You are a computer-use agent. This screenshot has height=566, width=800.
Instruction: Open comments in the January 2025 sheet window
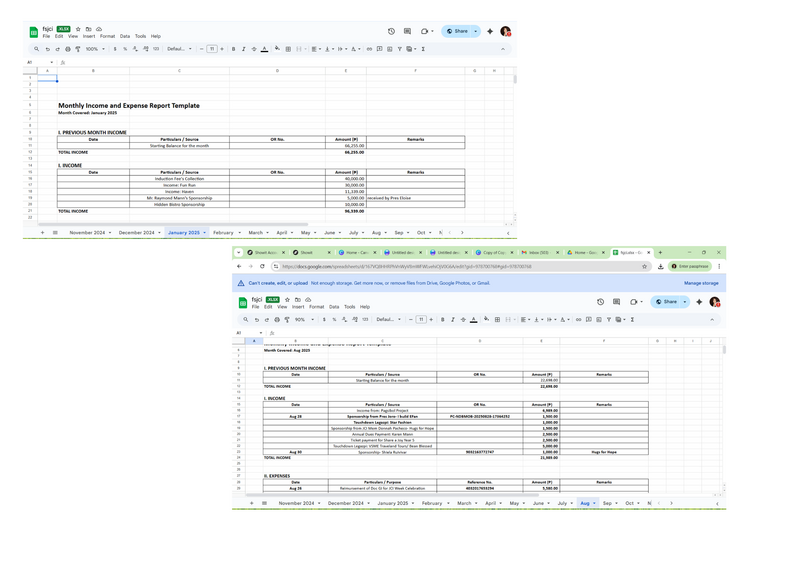point(407,31)
